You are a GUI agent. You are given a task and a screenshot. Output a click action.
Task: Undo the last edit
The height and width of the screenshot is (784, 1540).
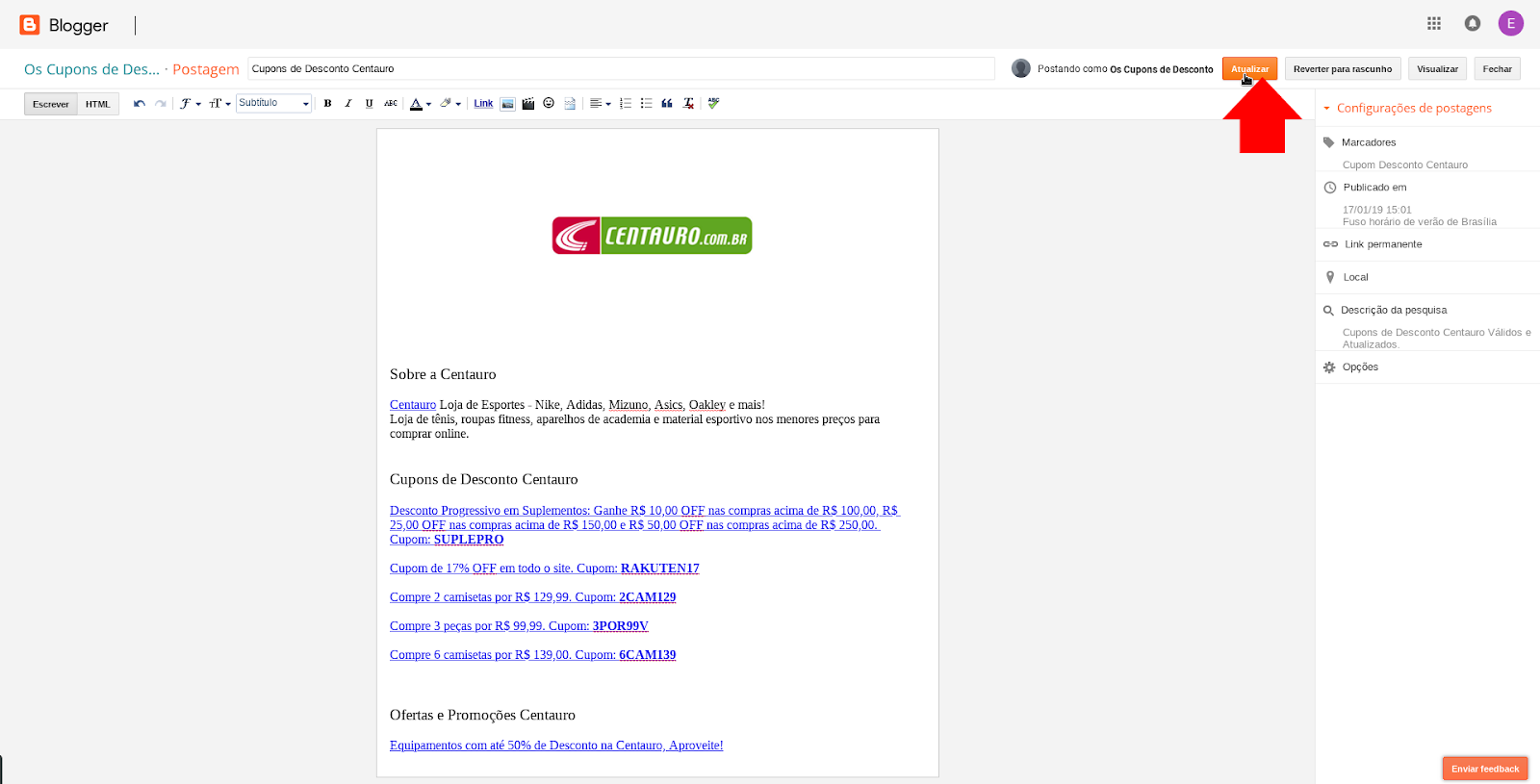coord(140,104)
